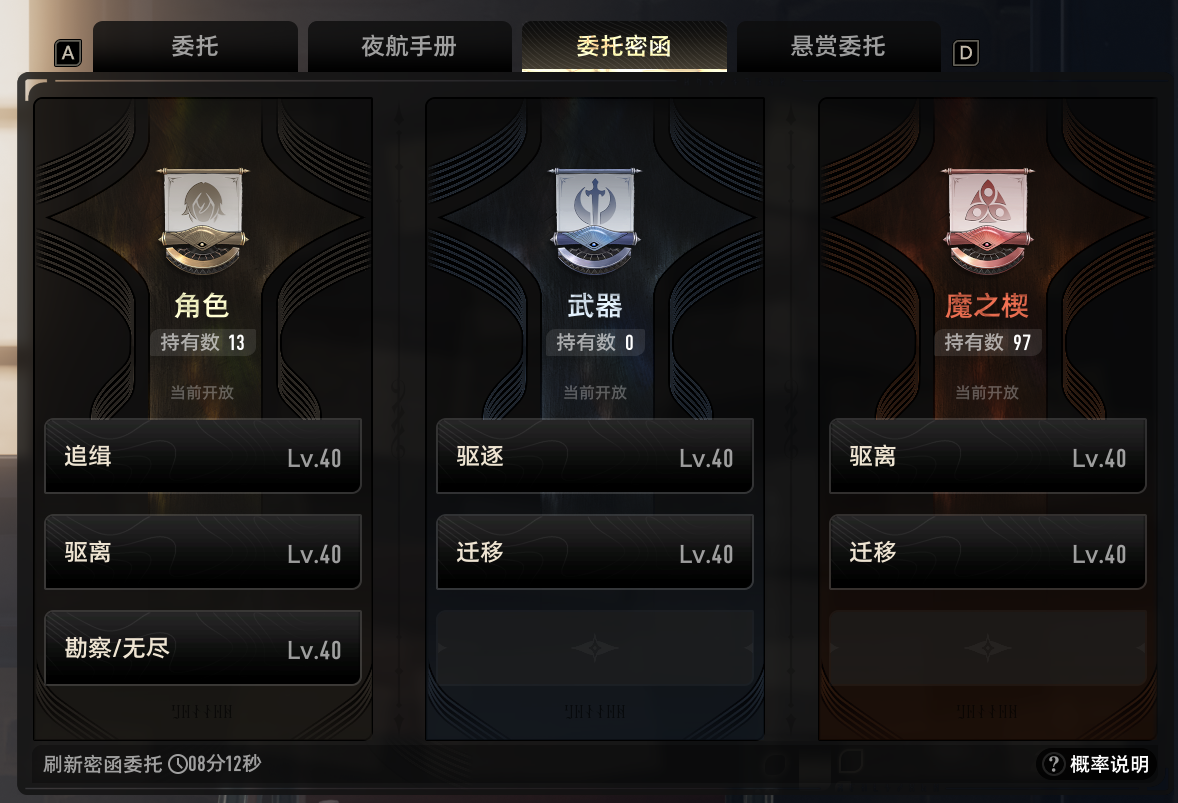Viewport: 1178px width, 803px height.
Task: Click the D key next-tab icon
Action: [x=965, y=53]
